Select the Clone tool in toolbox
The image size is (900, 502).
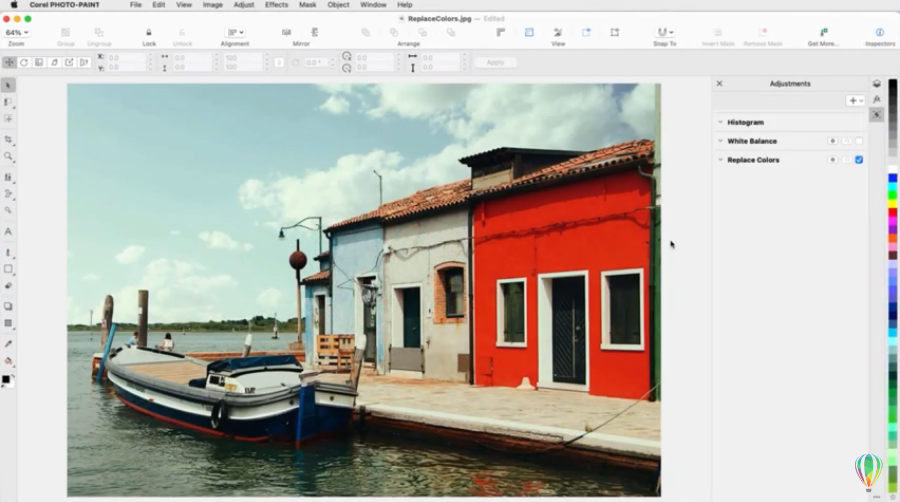point(8,177)
